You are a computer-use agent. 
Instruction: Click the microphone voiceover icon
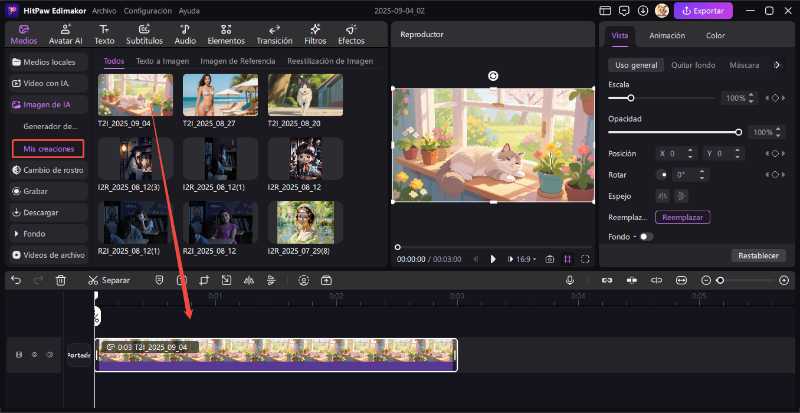568,280
